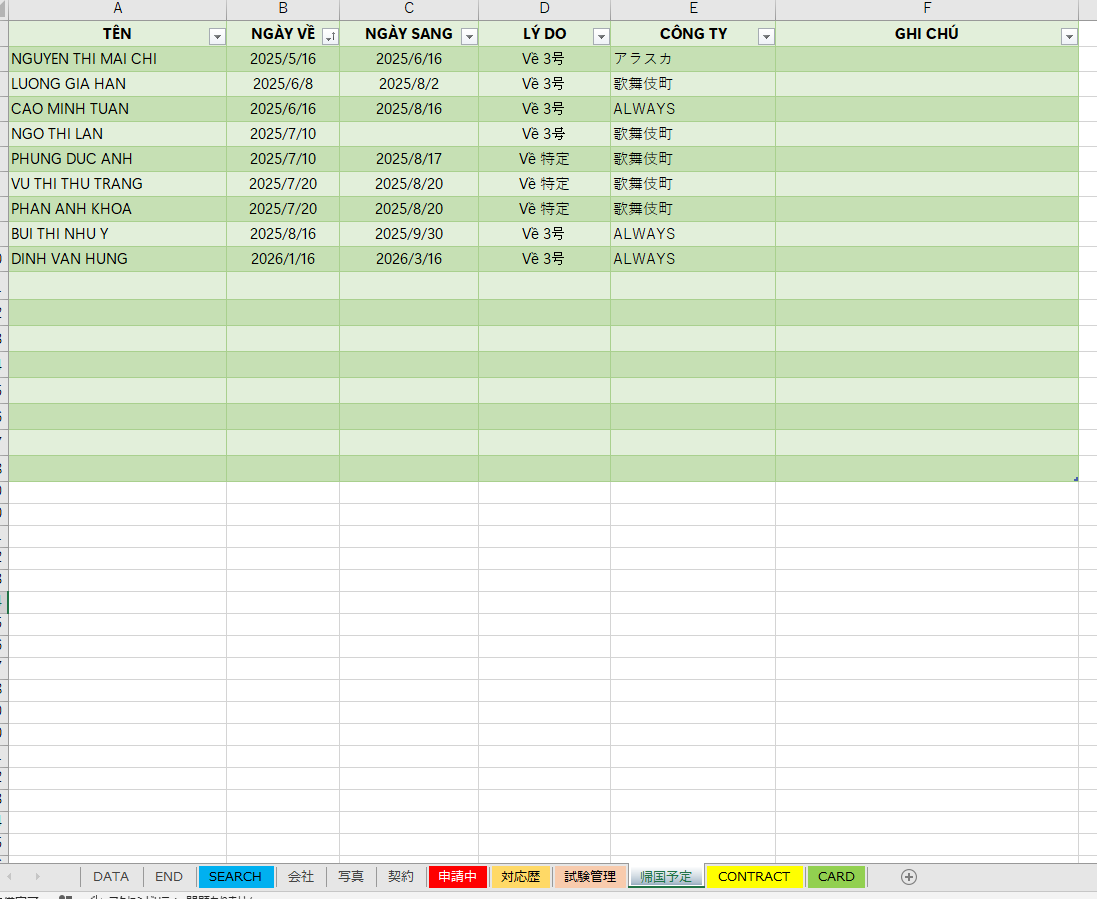1097x899 pixels.
Task: Switch to the SEARCH sheet tab
Action: click(235, 877)
